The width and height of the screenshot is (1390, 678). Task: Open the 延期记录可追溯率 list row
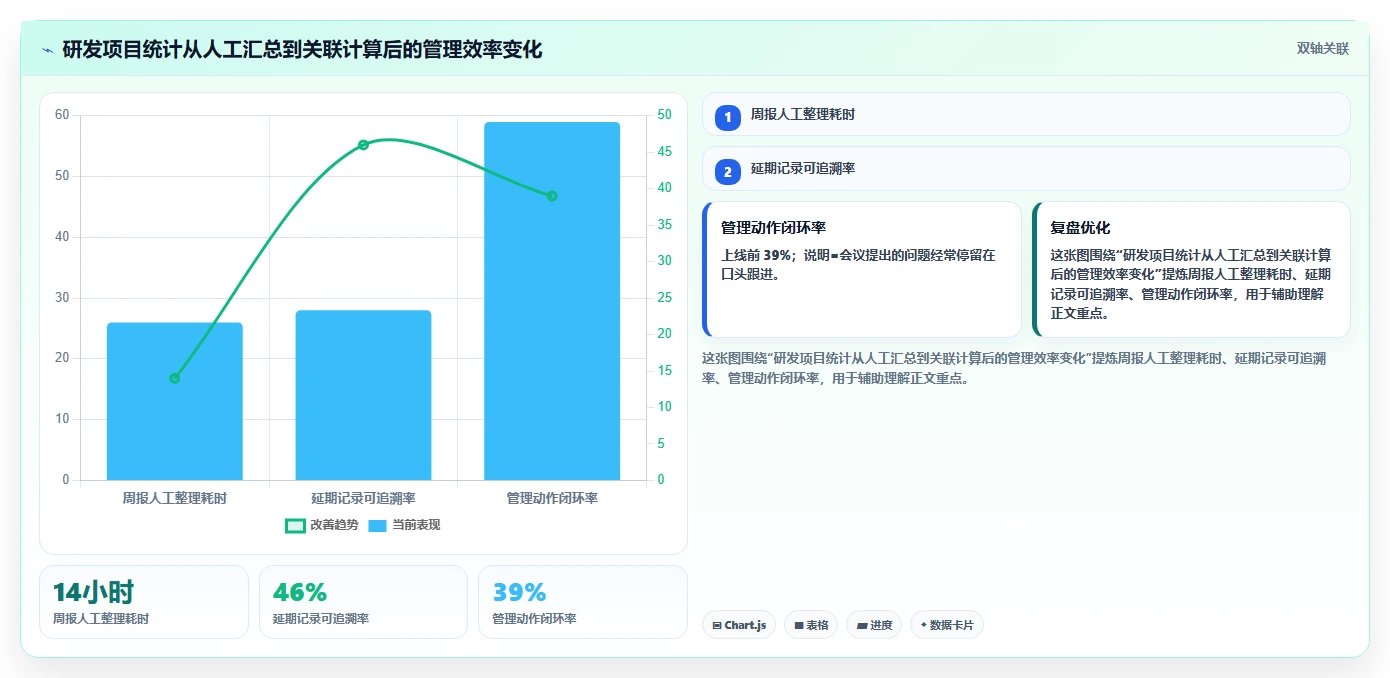pyautogui.click(x=1026, y=168)
